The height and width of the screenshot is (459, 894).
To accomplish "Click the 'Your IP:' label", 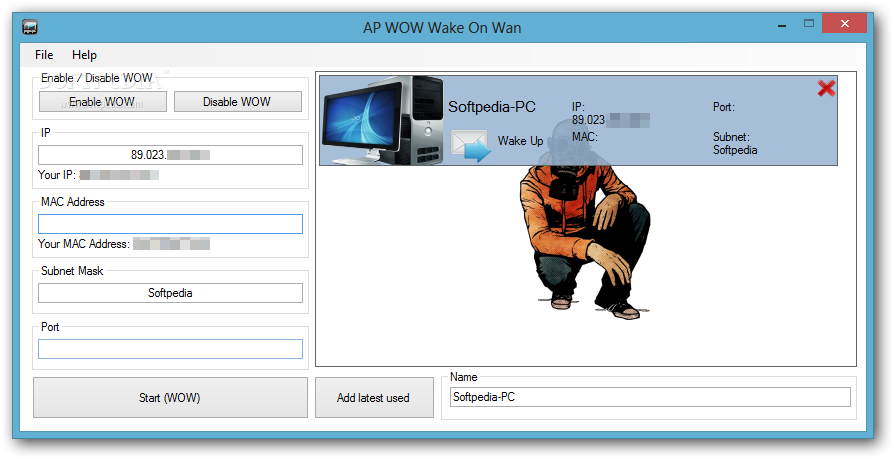I will 57,175.
